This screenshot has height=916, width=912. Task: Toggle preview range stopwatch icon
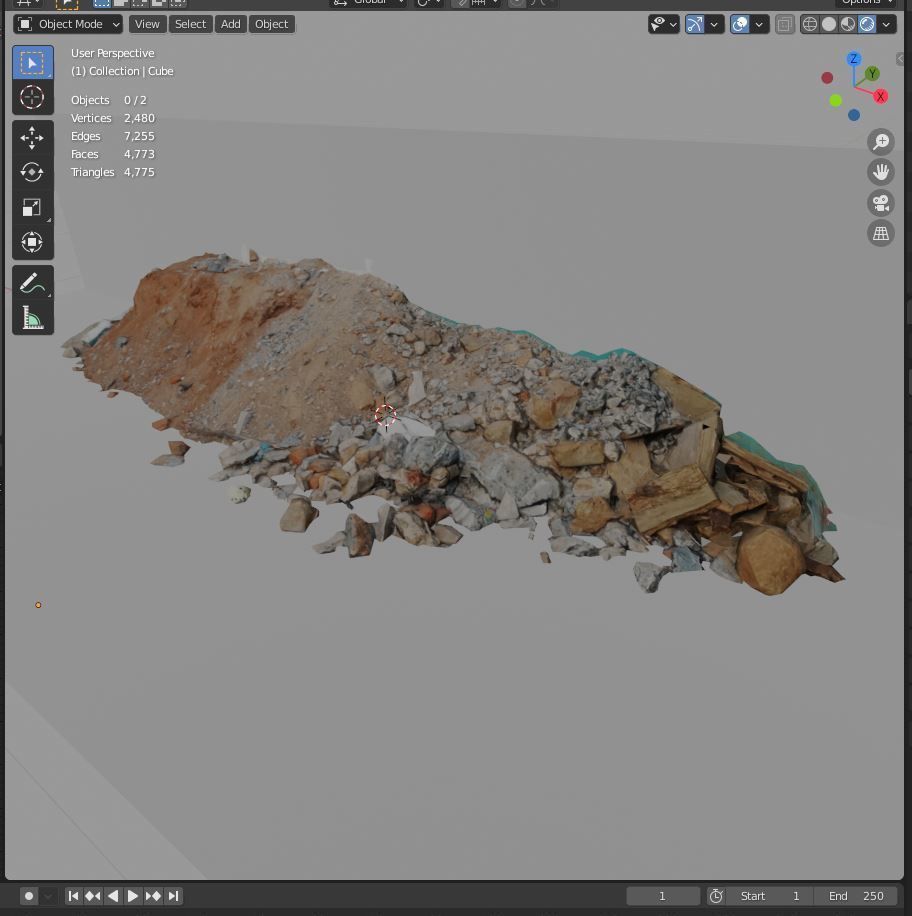716,896
